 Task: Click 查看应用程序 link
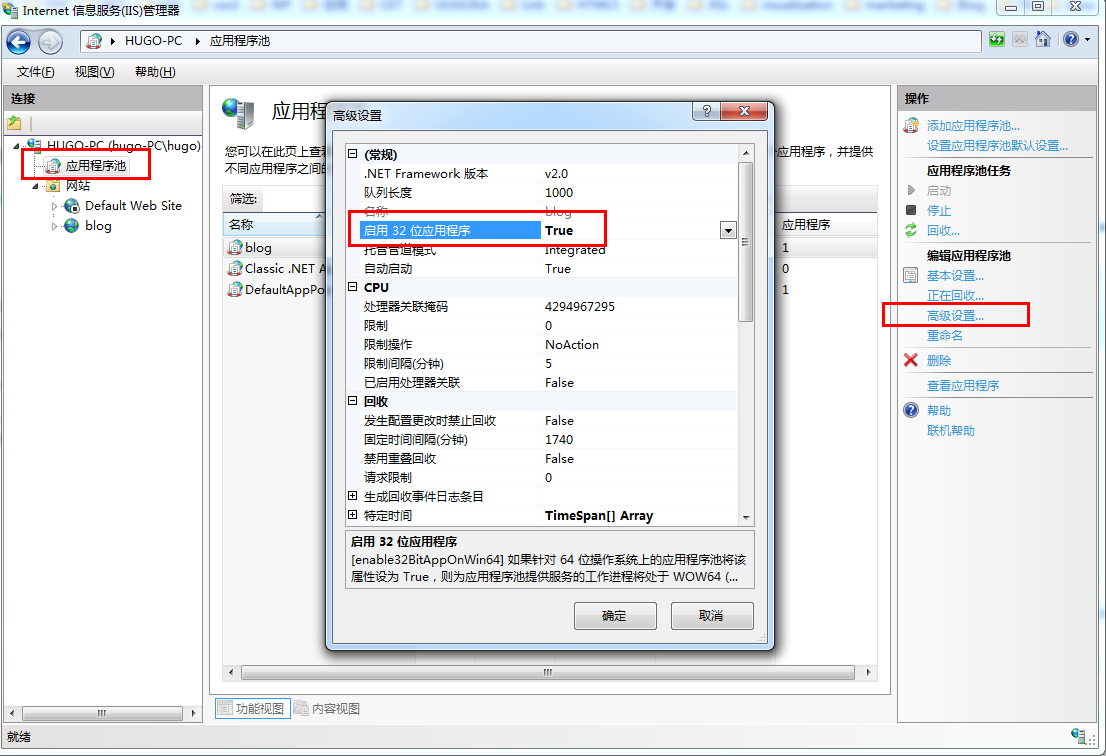pos(963,386)
